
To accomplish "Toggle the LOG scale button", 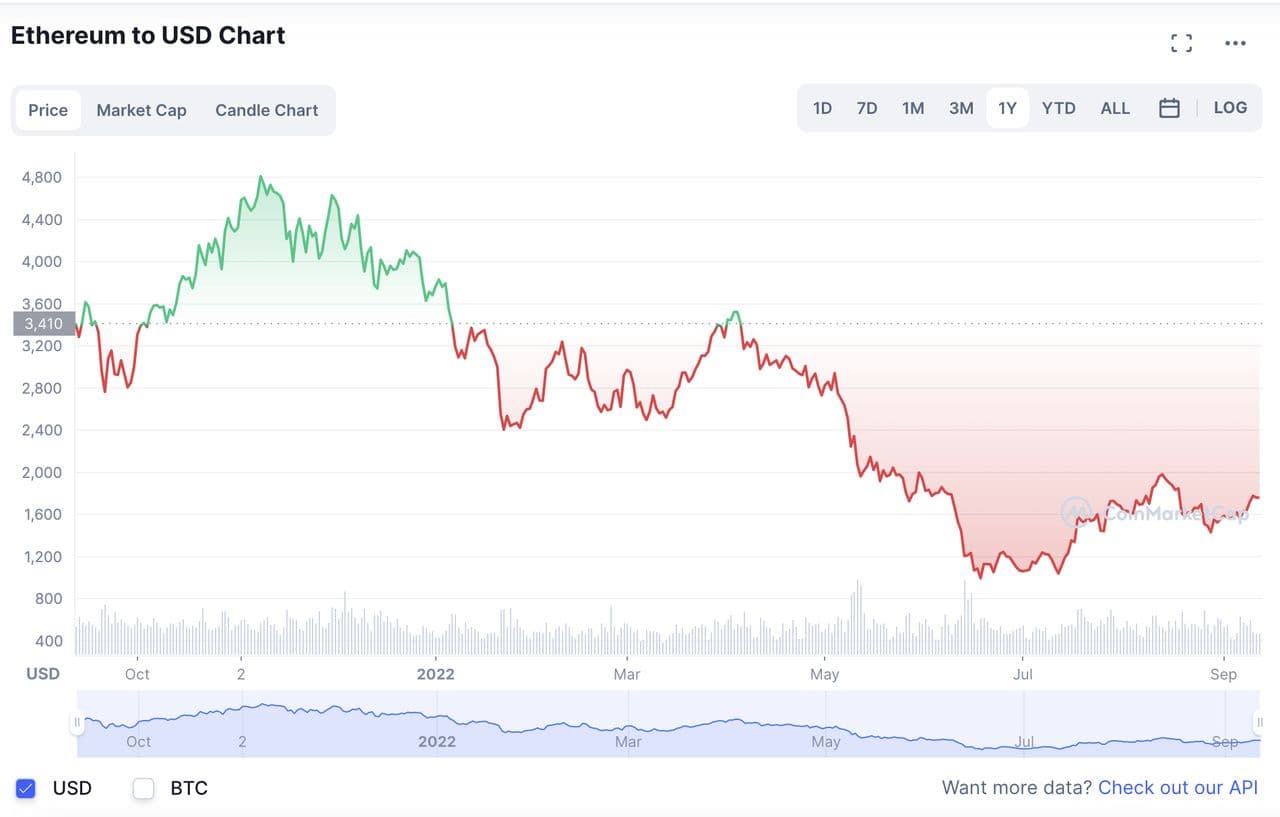I will [1230, 108].
